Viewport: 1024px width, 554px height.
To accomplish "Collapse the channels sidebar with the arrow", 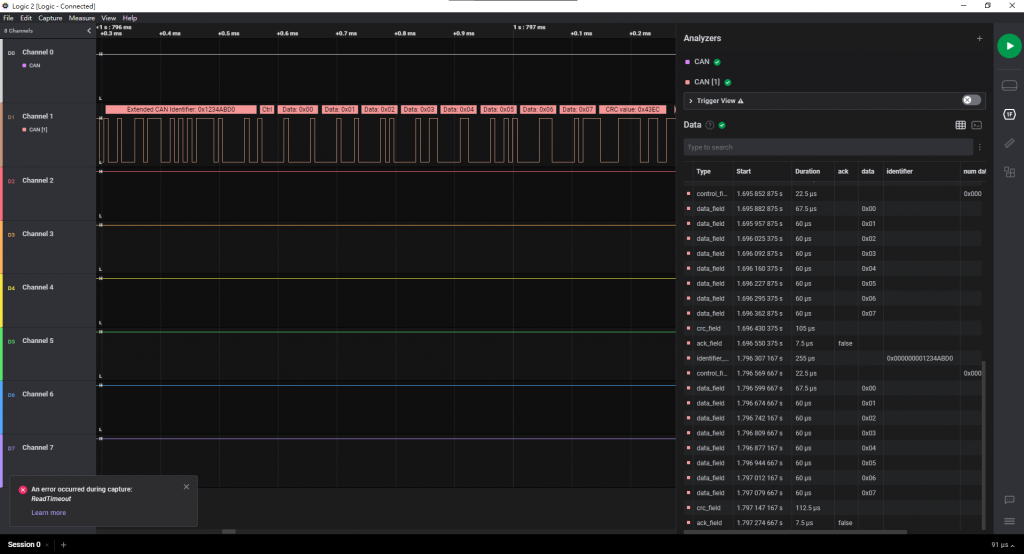I will [x=89, y=31].
